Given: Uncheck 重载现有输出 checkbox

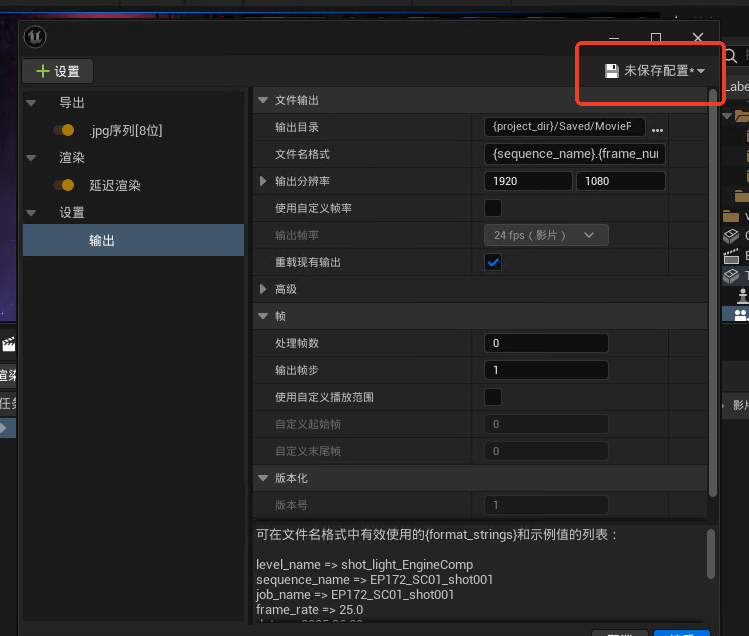Looking at the screenshot, I should [x=493, y=262].
